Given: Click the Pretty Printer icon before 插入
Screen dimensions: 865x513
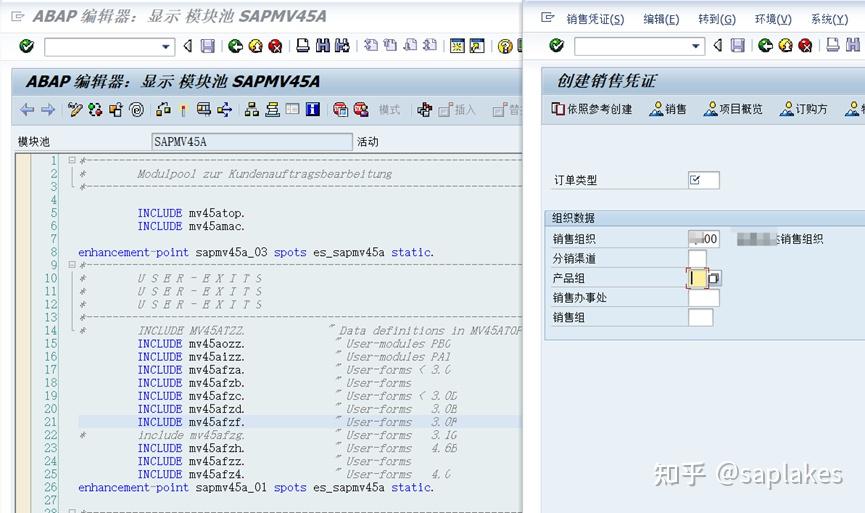Looking at the screenshot, I should pyautogui.click(x=424, y=110).
